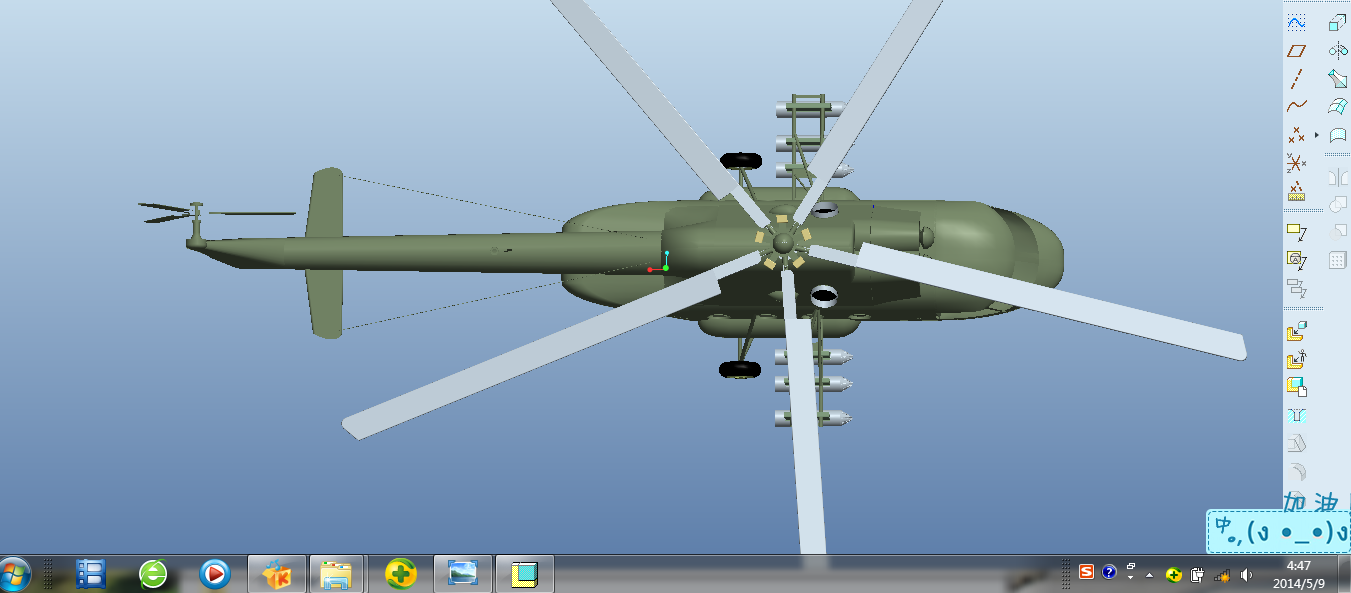The image size is (1351, 593).
Task: Click the greyed Merge tool
Action: 1337,204
